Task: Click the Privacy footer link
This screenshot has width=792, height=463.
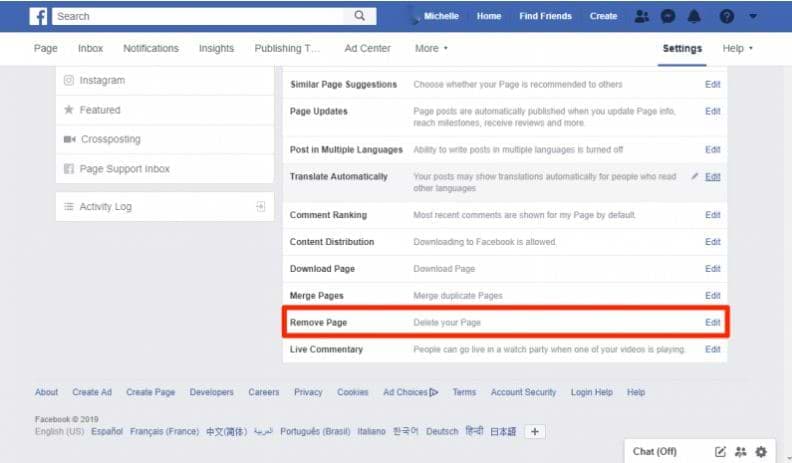Action: click(308, 392)
